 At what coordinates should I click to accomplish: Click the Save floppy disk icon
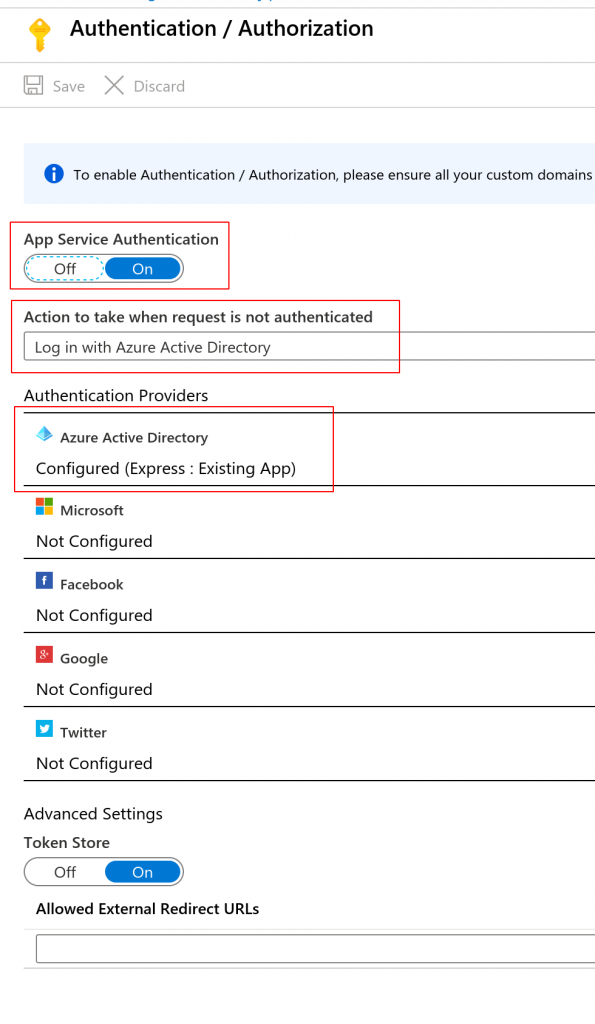pyautogui.click(x=33, y=86)
